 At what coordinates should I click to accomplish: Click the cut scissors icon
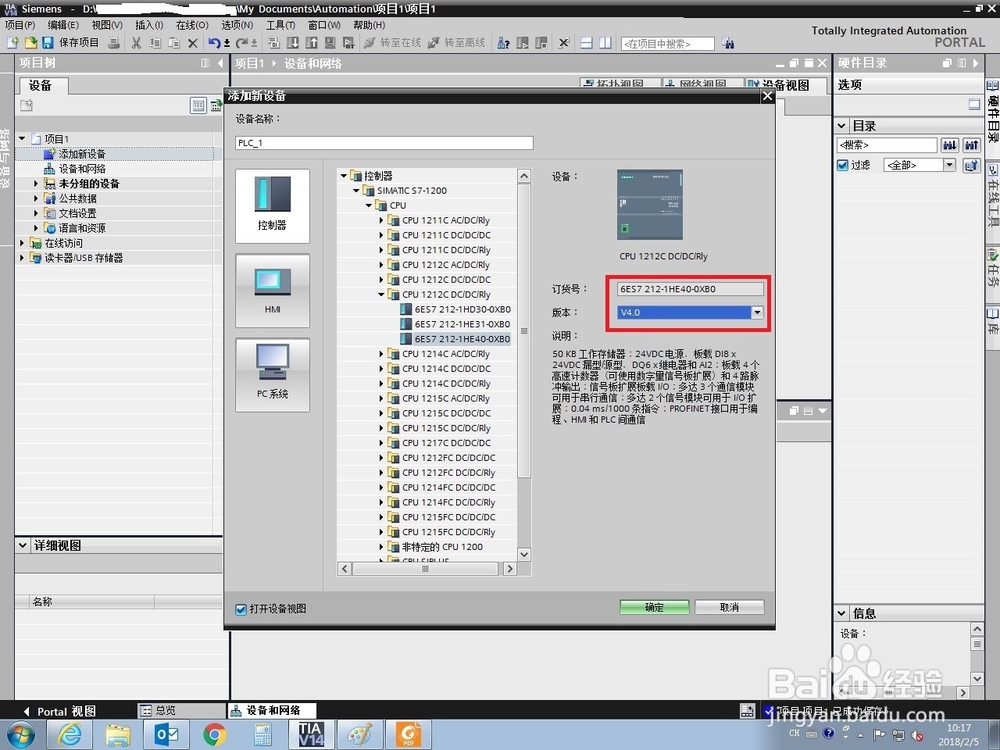coord(136,43)
